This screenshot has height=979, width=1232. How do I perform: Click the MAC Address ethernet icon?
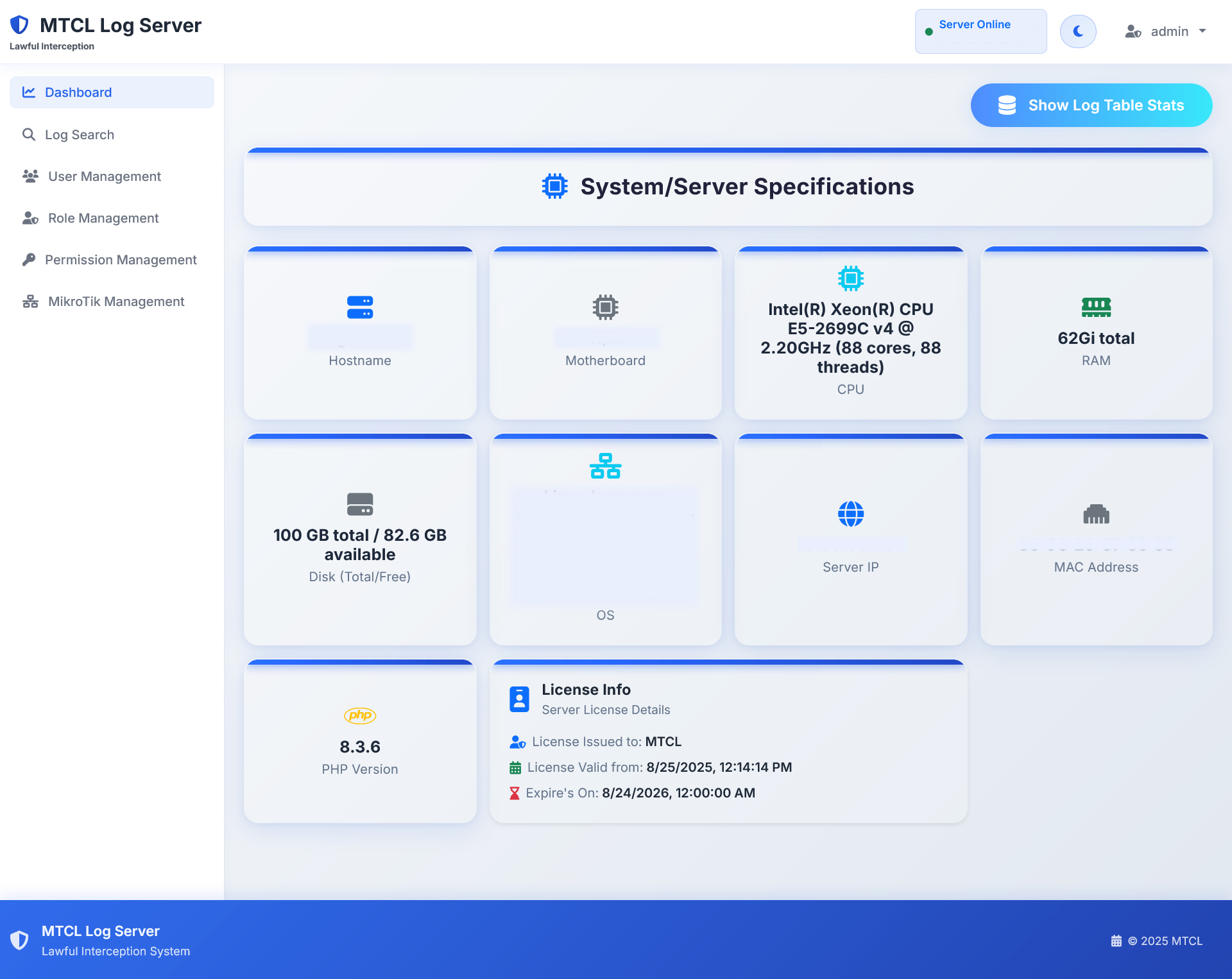(1096, 514)
